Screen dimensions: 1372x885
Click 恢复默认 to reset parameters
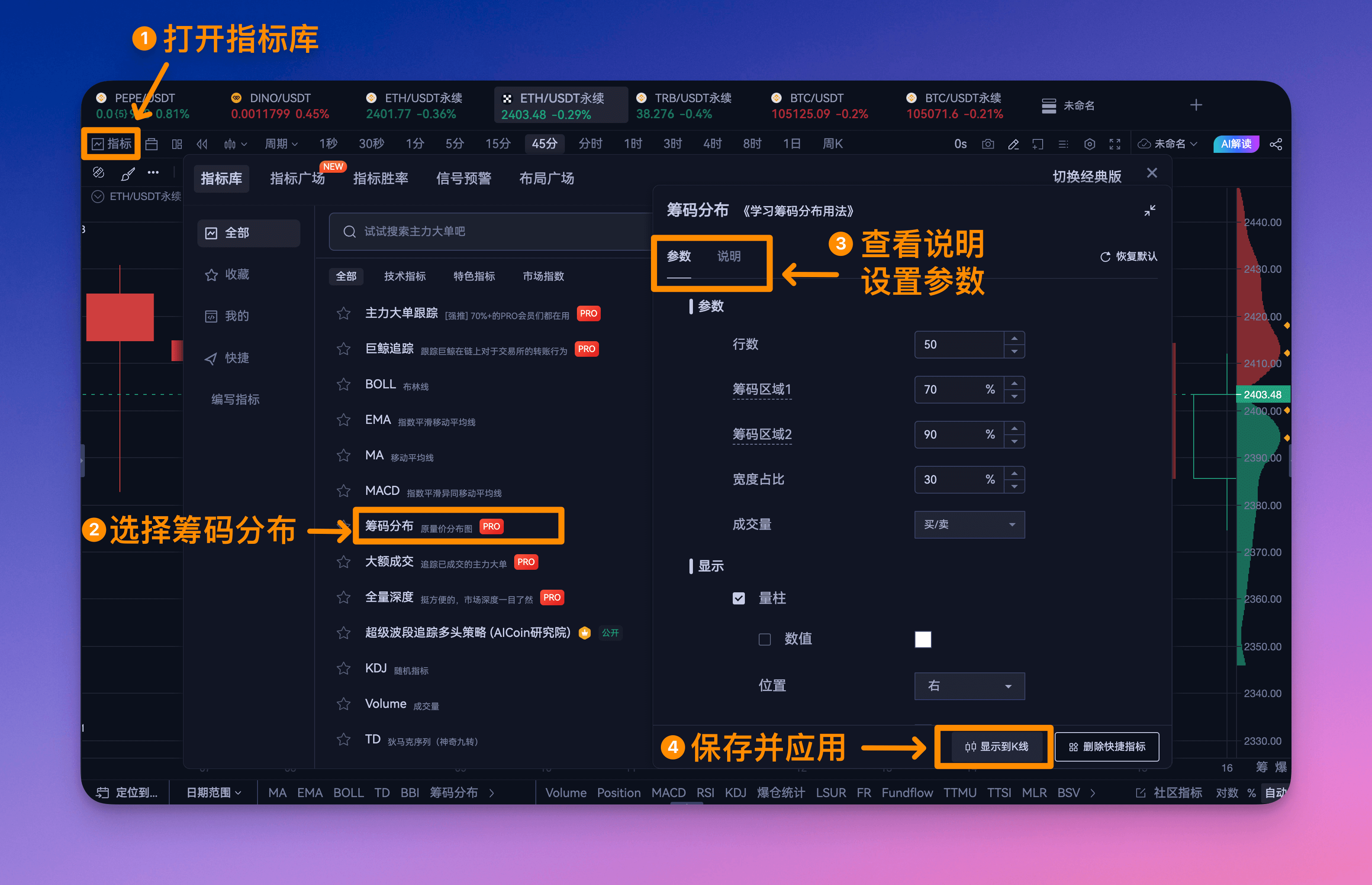pos(1128,256)
